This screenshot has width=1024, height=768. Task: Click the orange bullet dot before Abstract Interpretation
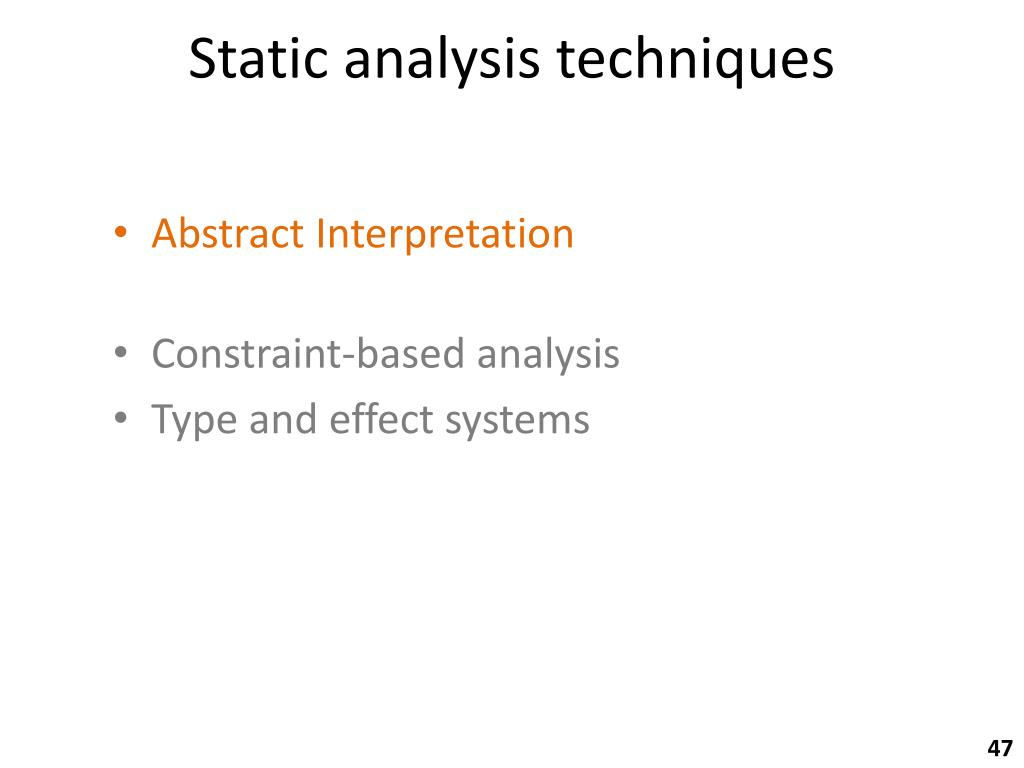point(120,232)
